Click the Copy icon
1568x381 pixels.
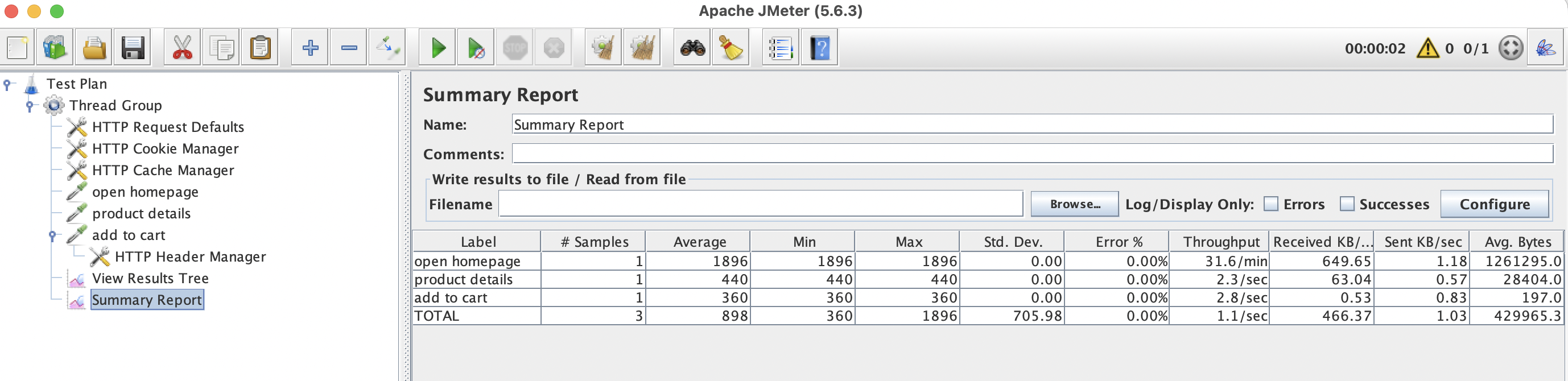[221, 47]
